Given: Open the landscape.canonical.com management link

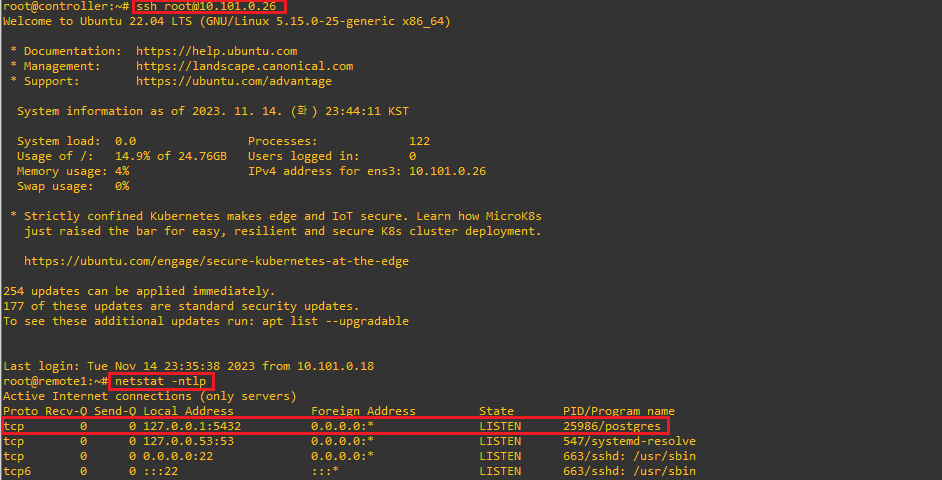Looking at the screenshot, I should [x=245, y=66].
